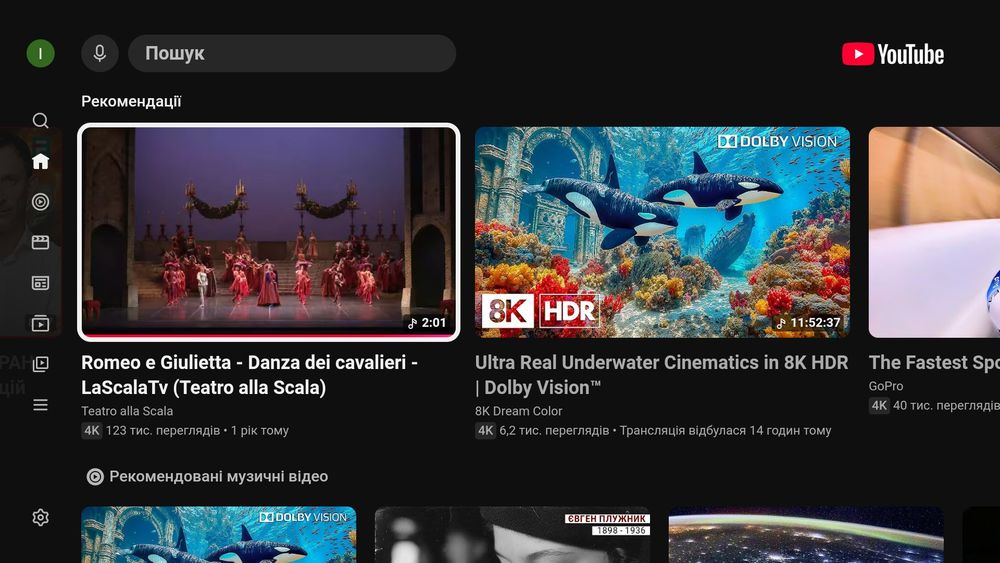Viewport: 1000px width, 563px height.
Task: Activate voice search microphone button
Action: point(99,54)
